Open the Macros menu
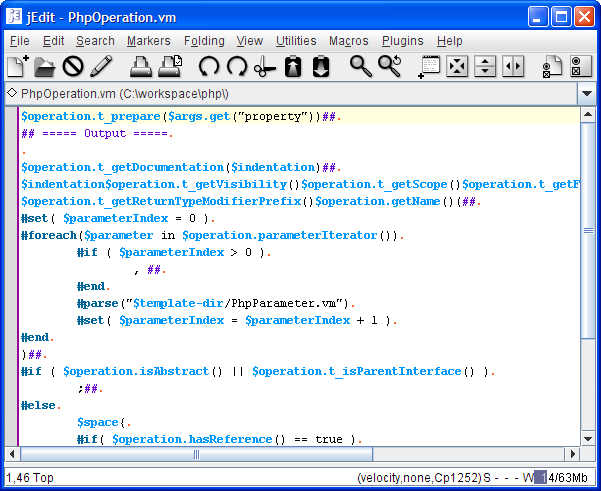 tap(348, 41)
